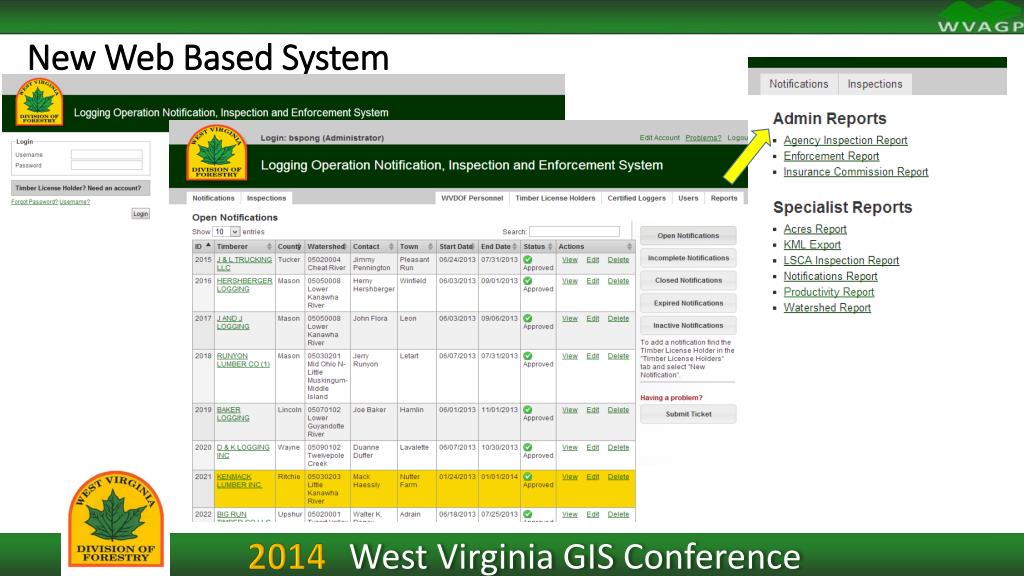Click the Closed Notifications button
The width and height of the screenshot is (1024, 576).
click(x=688, y=280)
